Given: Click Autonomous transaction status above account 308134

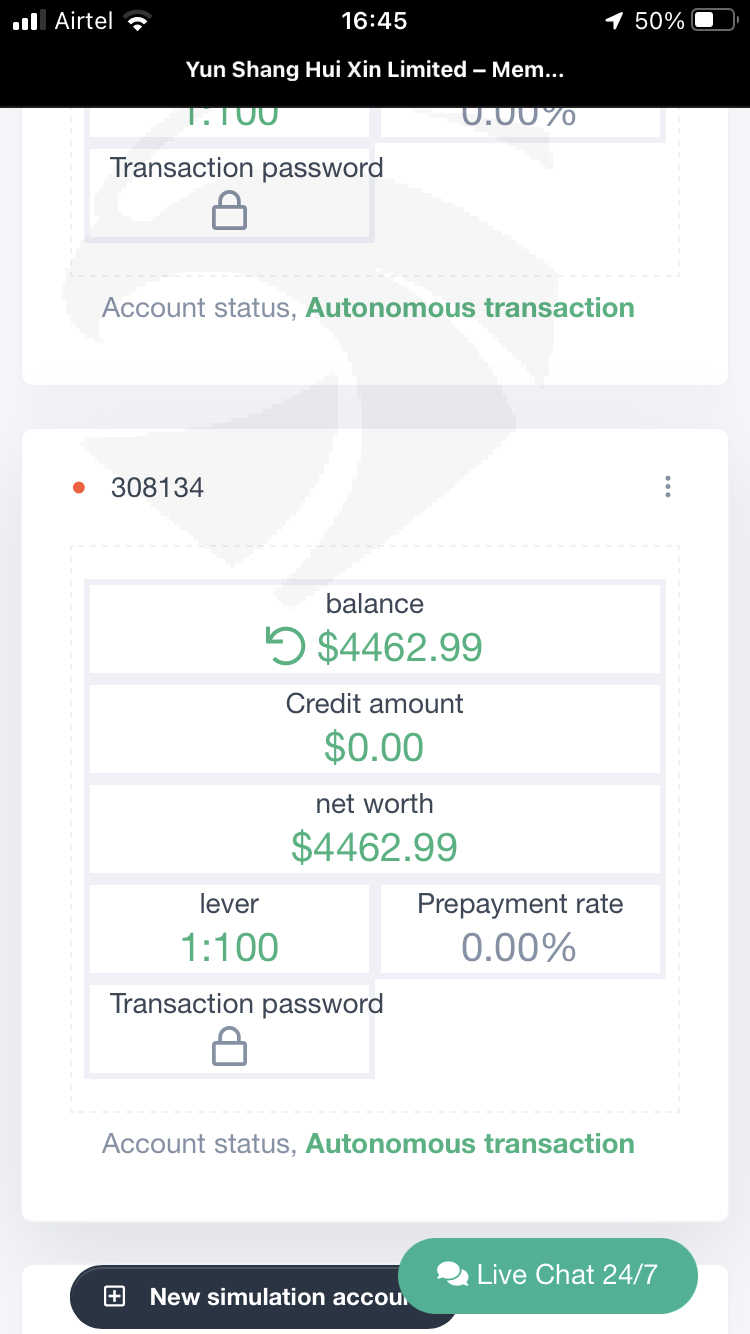Looking at the screenshot, I should [x=469, y=307].
